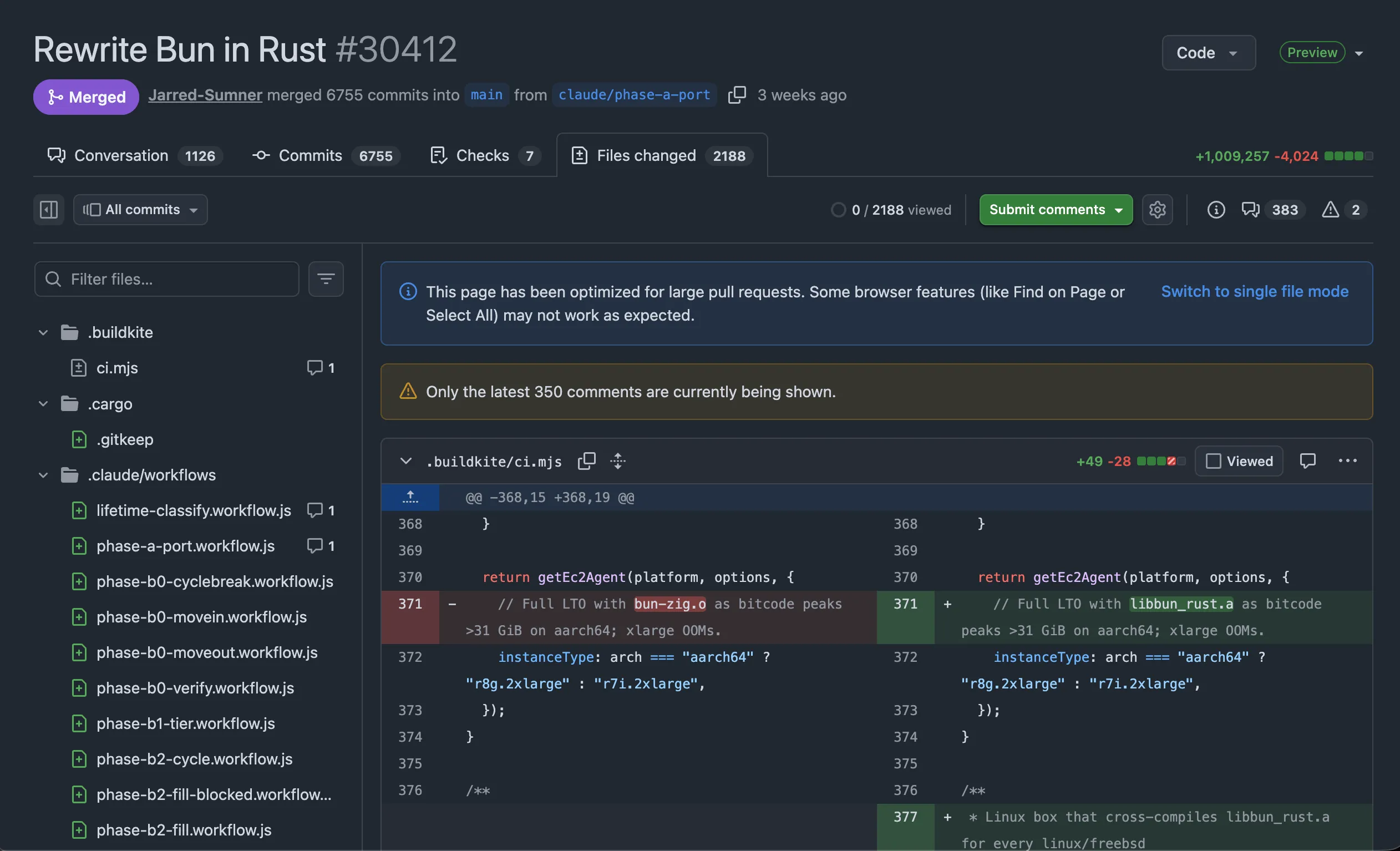Select phase-b0-cyclebreak.workflow.js file
Viewport: 1400px width, 851px height.
[x=215, y=581]
